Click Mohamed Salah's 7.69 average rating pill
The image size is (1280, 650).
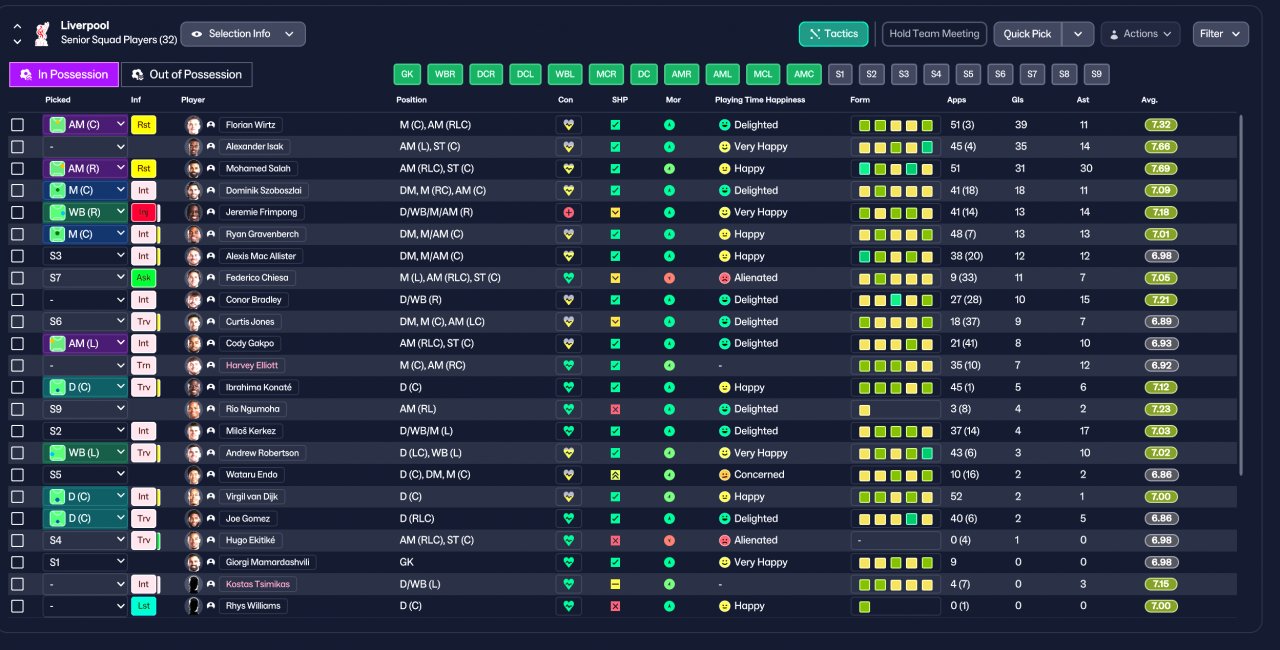1161,169
